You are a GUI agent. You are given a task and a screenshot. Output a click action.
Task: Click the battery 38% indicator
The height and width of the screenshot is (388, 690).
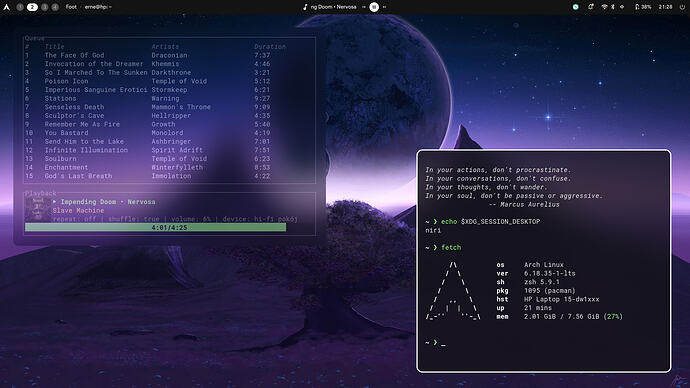pyautogui.click(x=642, y=7)
